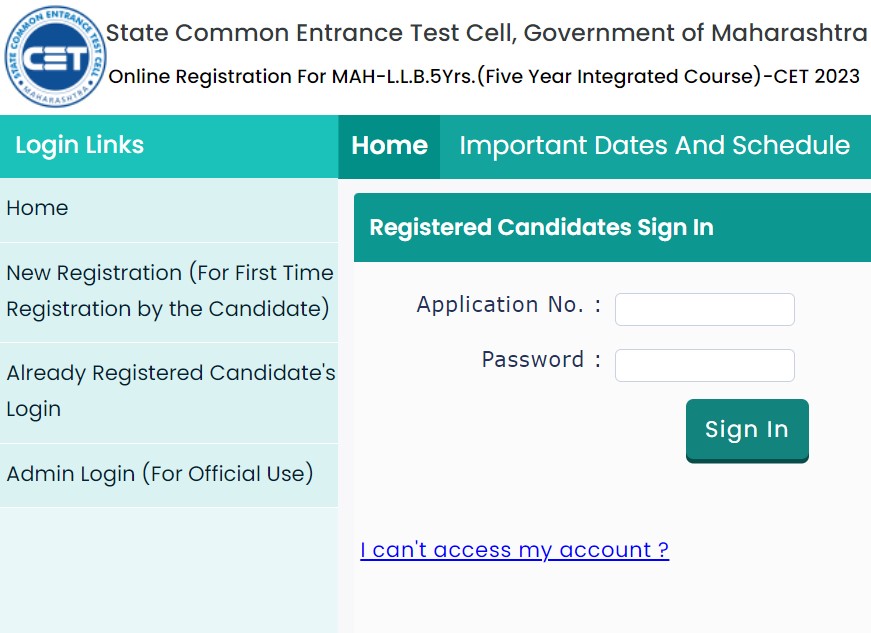
Task: Click the State Common Entrance Test Cell title
Action: (x=486, y=33)
